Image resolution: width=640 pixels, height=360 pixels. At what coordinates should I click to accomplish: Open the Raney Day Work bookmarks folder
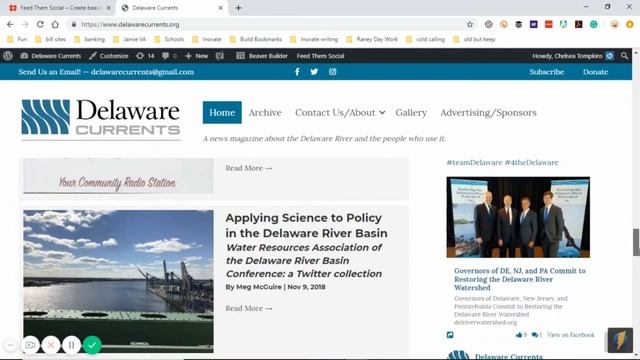(372, 40)
